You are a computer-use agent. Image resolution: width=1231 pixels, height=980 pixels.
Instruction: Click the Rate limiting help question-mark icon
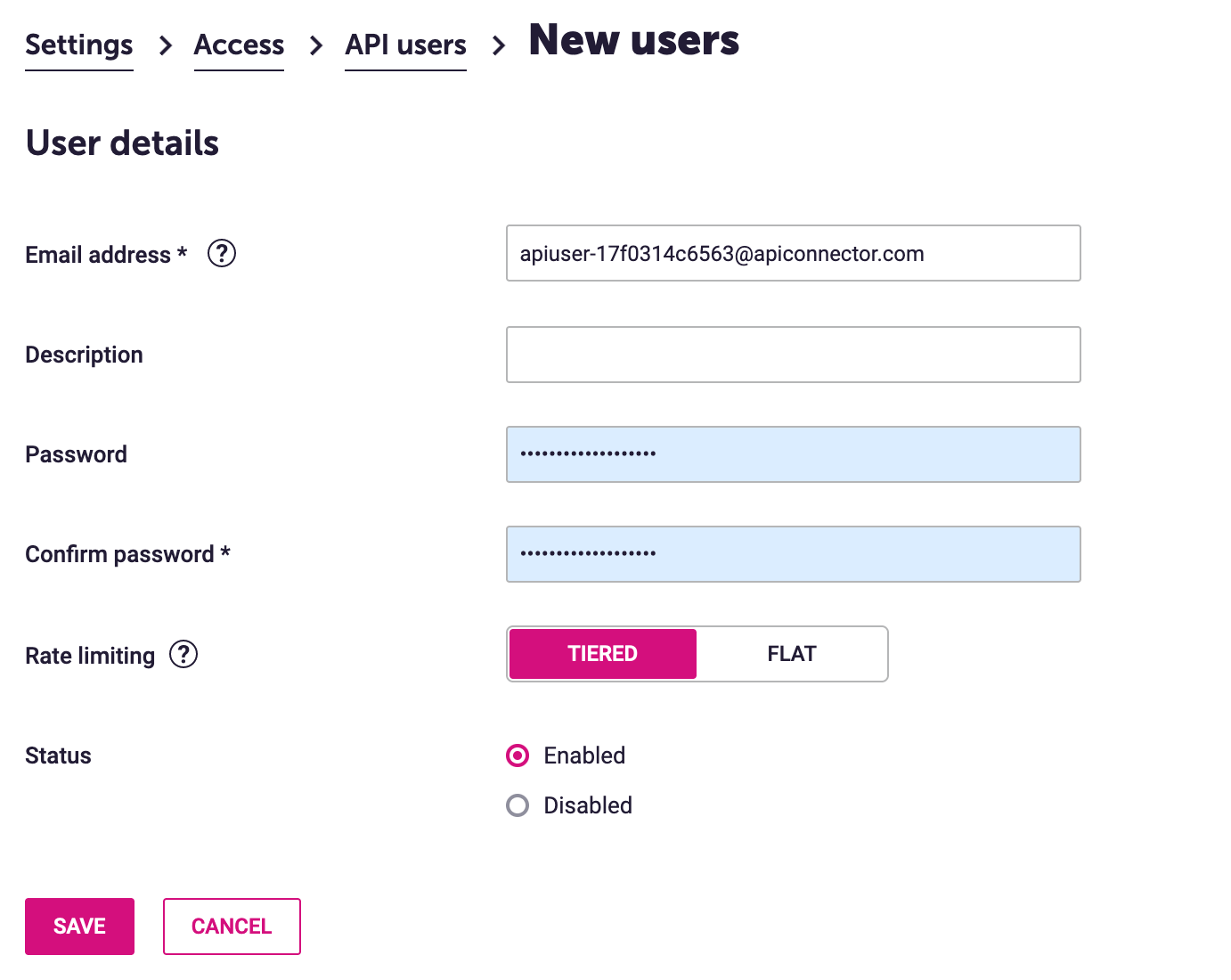coord(183,655)
